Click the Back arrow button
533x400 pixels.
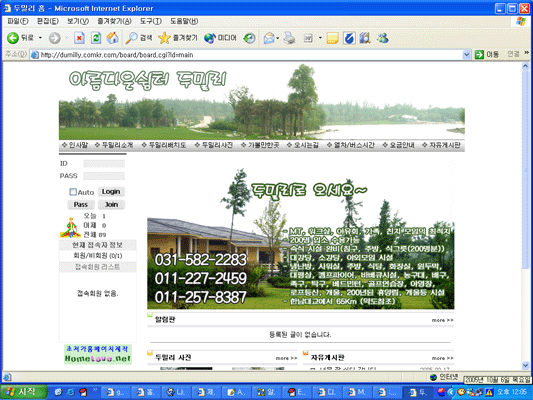(x=13, y=38)
